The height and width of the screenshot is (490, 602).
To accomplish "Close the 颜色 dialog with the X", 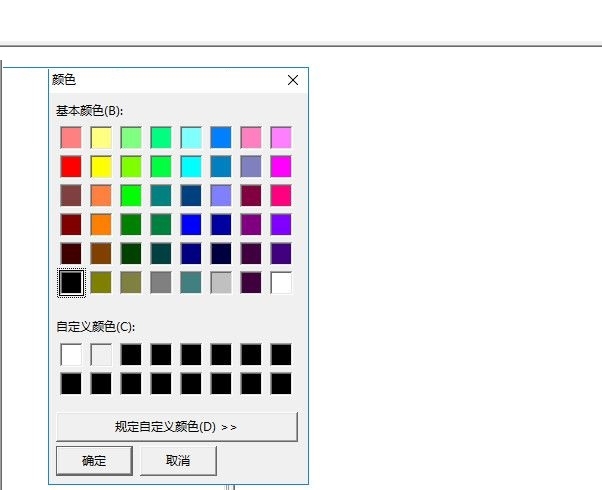I will pyautogui.click(x=293, y=80).
